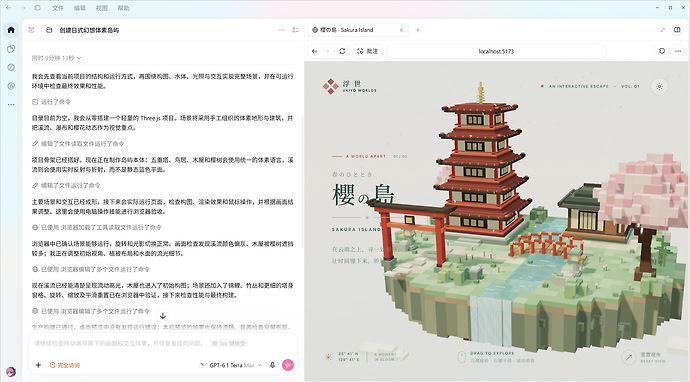Navigate back in the embedded browser
Image resolution: width=690 pixels, height=382 pixels.
coord(314,51)
